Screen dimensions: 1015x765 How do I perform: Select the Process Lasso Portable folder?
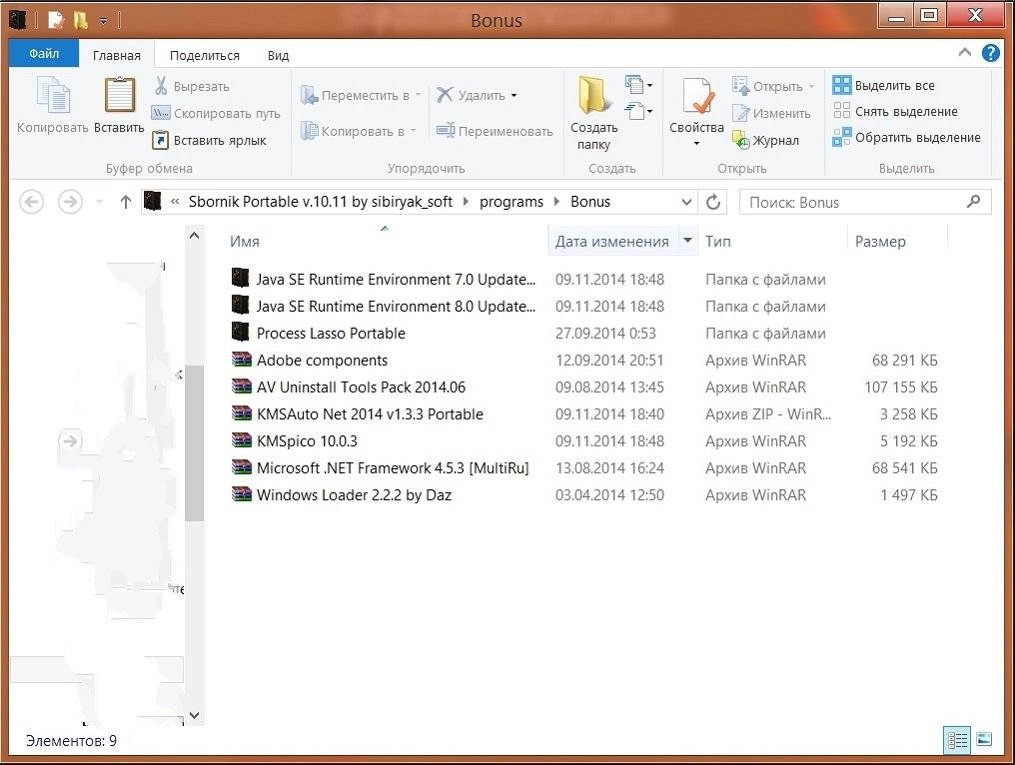[331, 333]
